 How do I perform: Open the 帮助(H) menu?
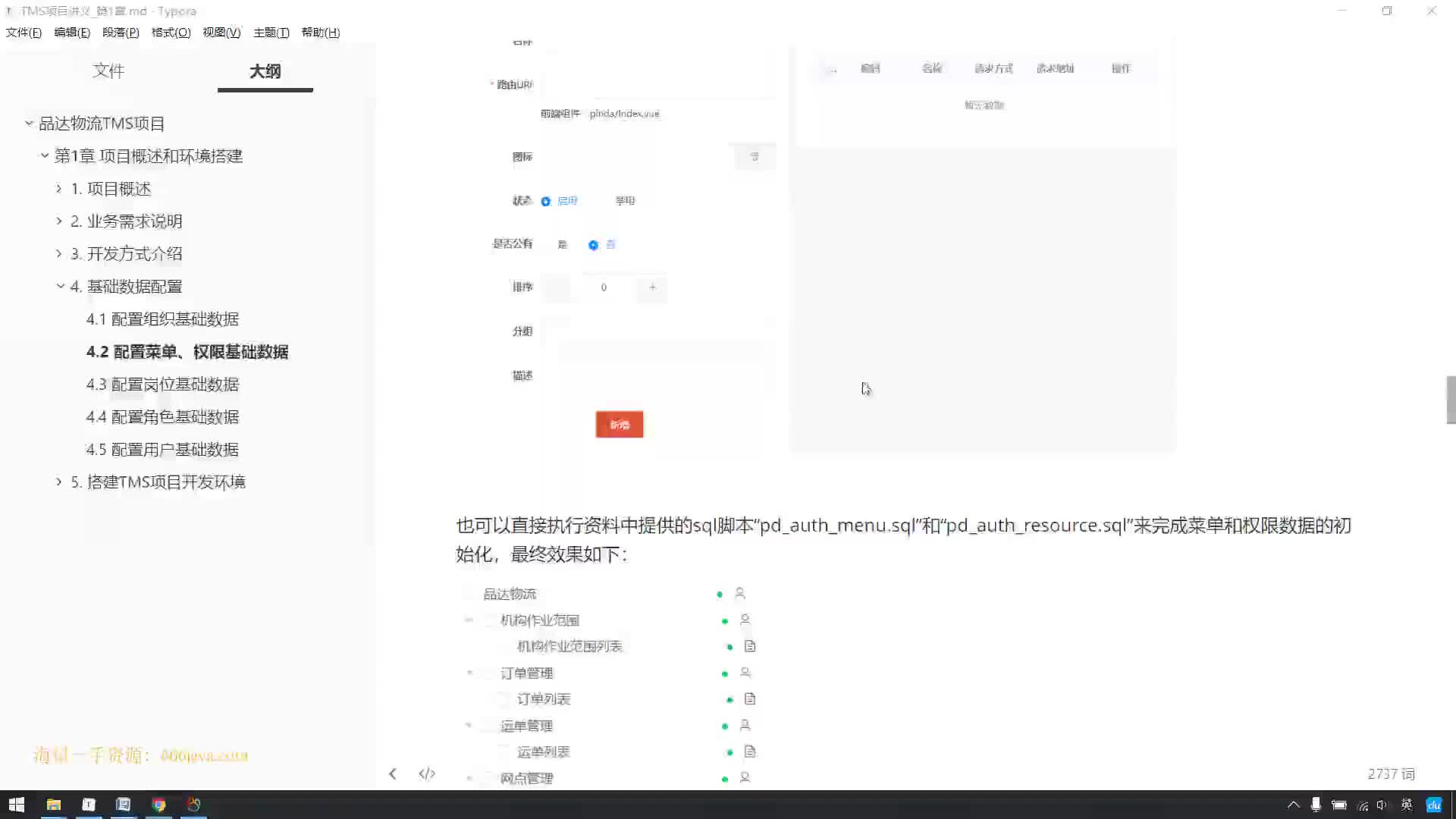click(320, 32)
